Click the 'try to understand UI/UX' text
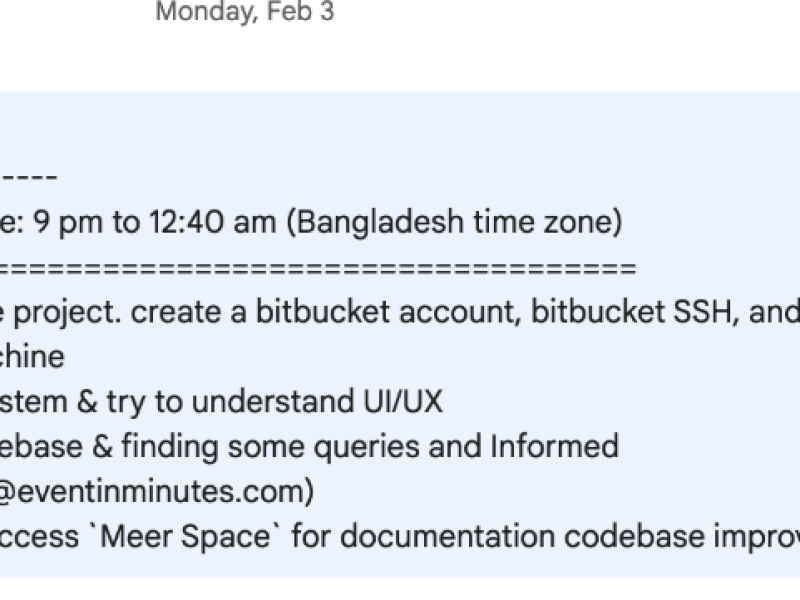 pyautogui.click(x=274, y=402)
